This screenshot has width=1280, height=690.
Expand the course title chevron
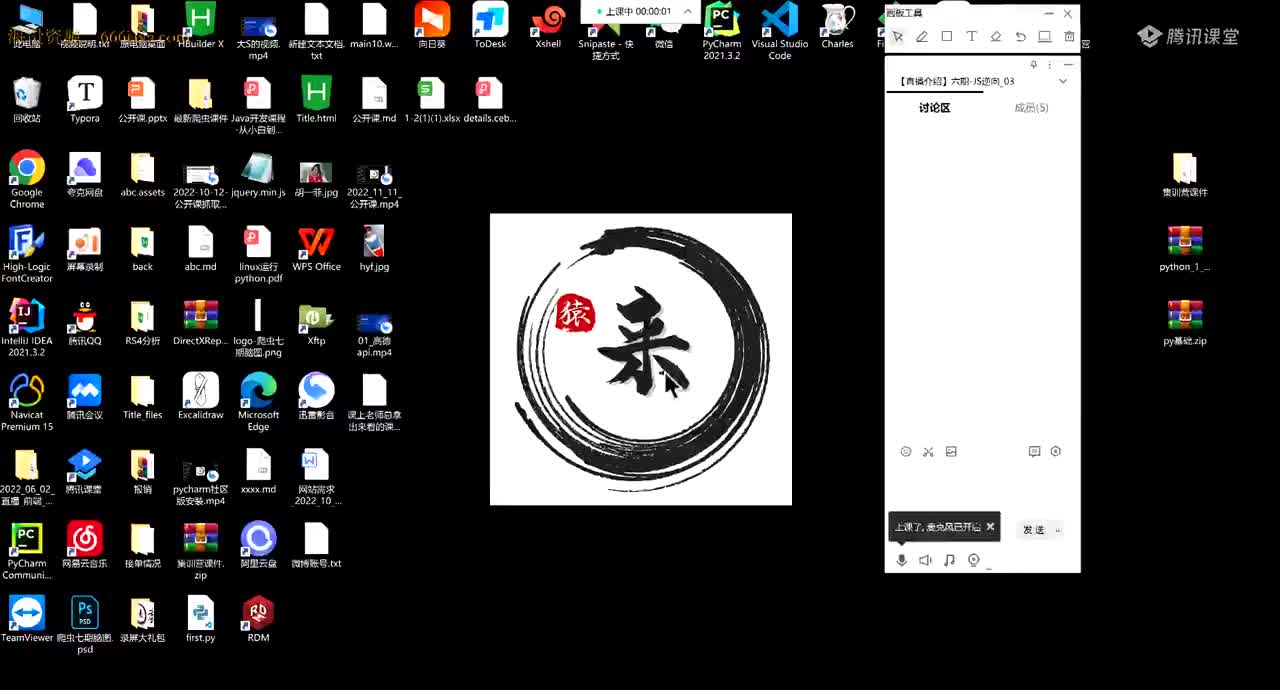(1063, 82)
